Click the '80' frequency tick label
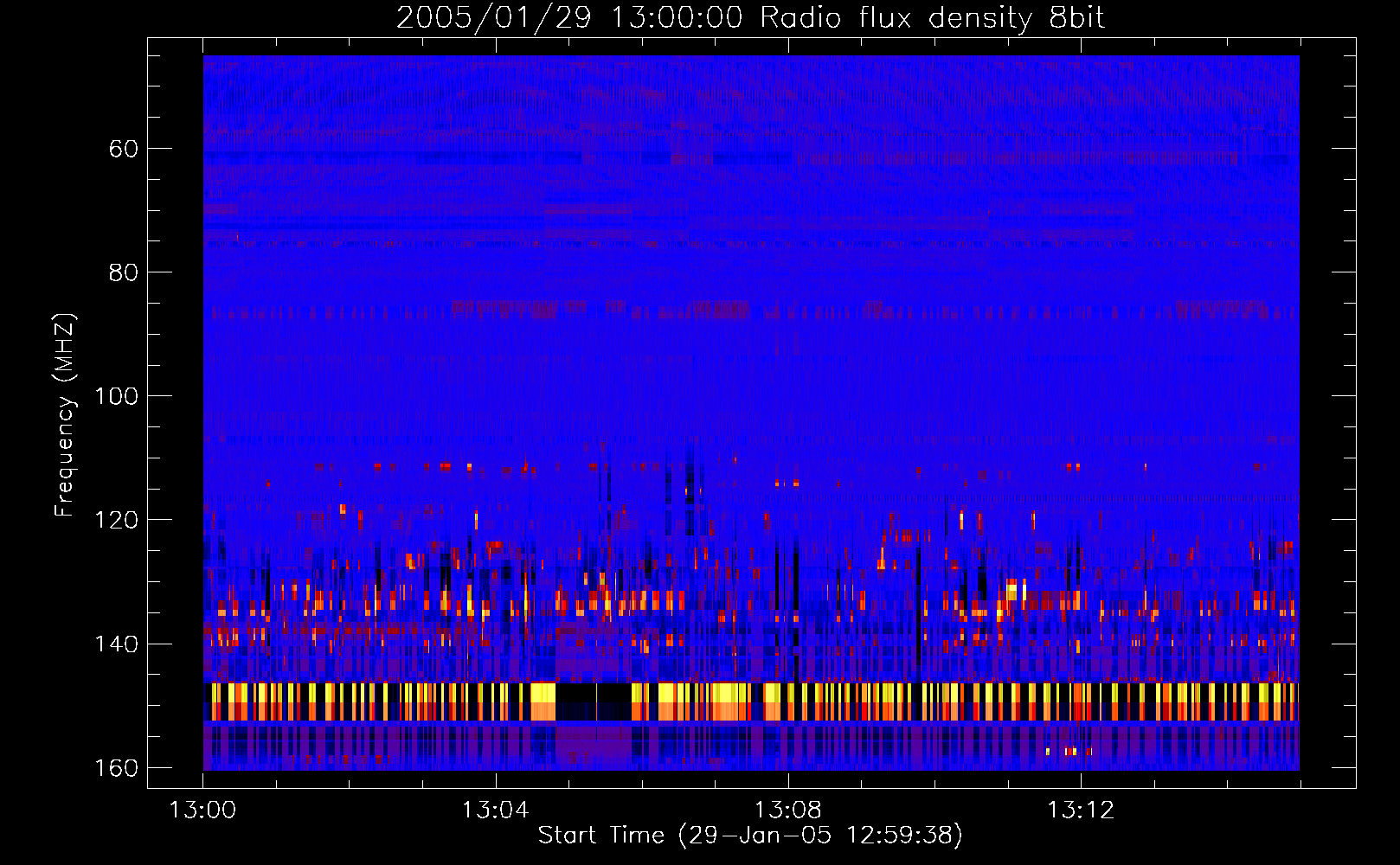1400x865 pixels. click(124, 272)
